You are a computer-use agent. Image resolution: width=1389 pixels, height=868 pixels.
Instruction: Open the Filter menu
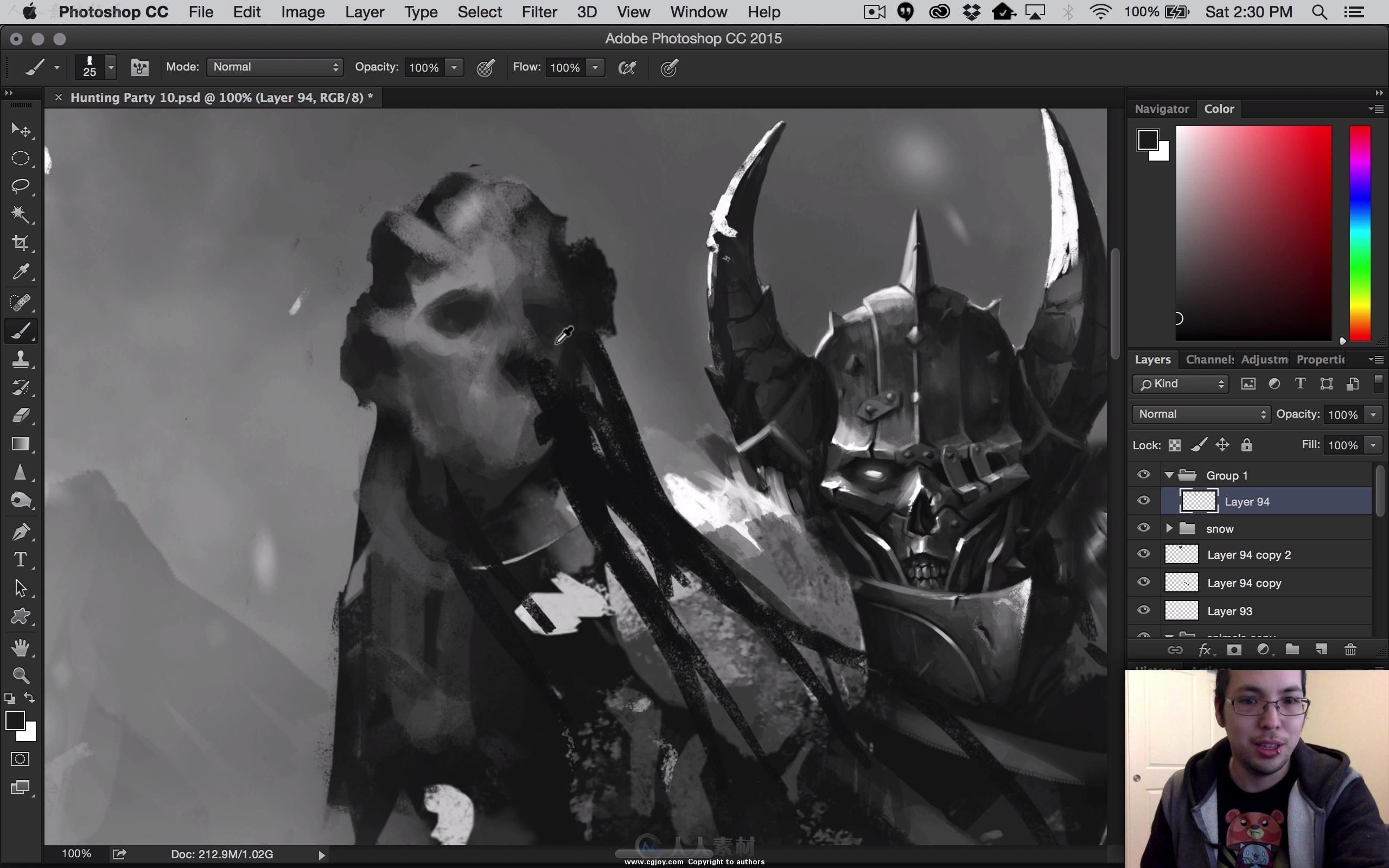[x=539, y=12]
